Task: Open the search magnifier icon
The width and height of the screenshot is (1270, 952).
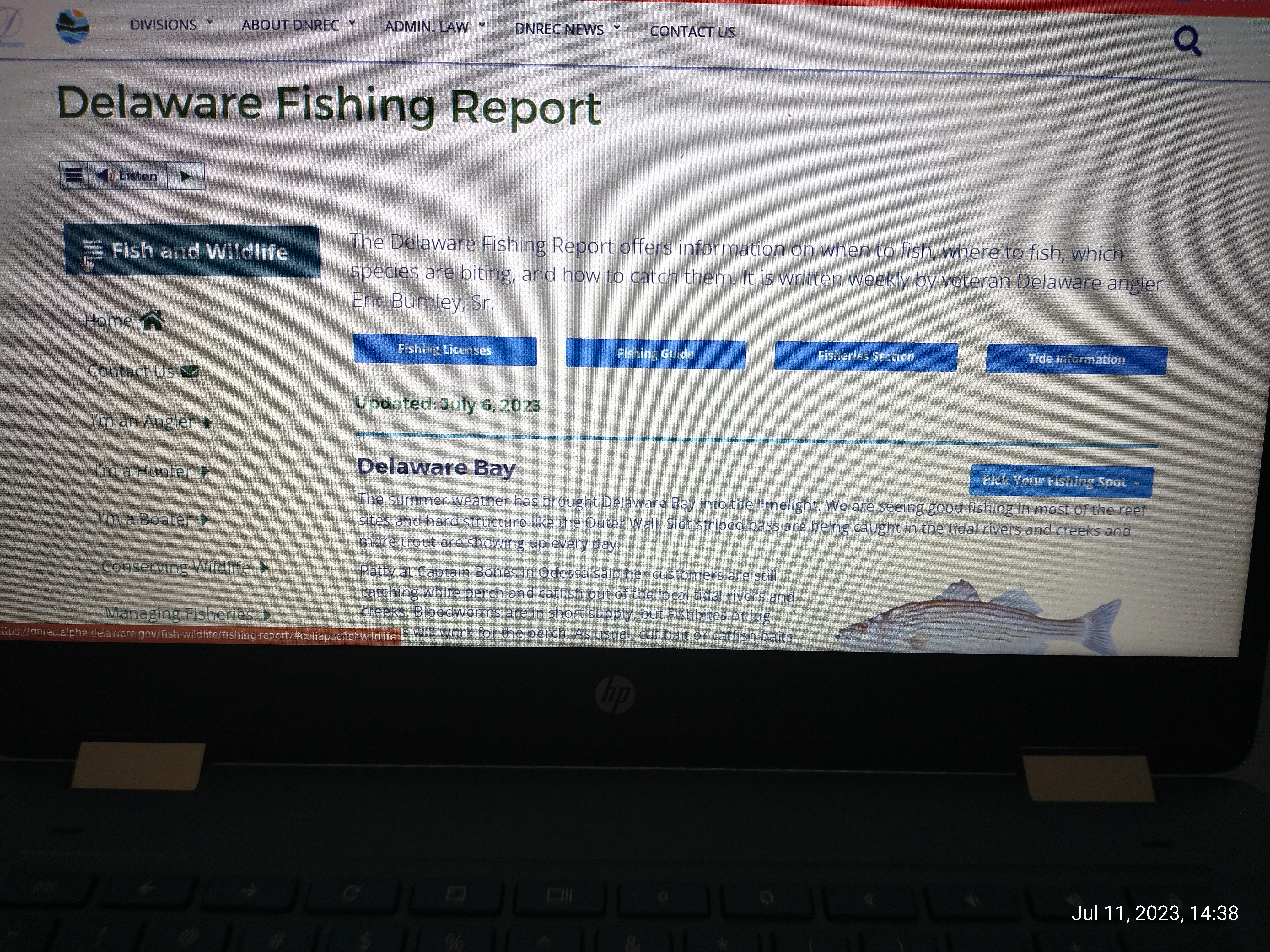Action: tap(1187, 41)
